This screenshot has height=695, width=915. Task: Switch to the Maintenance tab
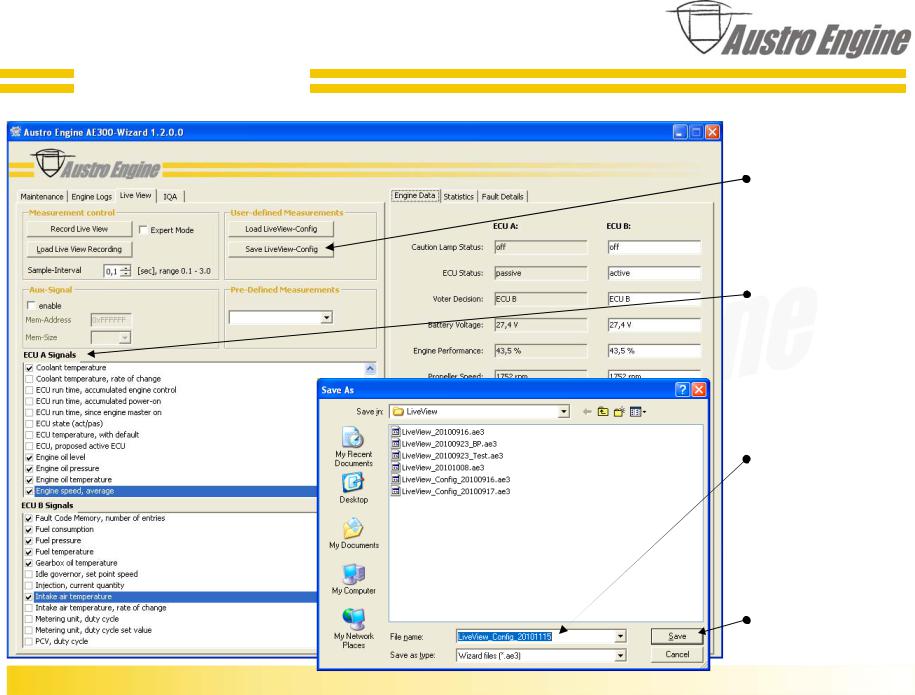(x=42, y=197)
